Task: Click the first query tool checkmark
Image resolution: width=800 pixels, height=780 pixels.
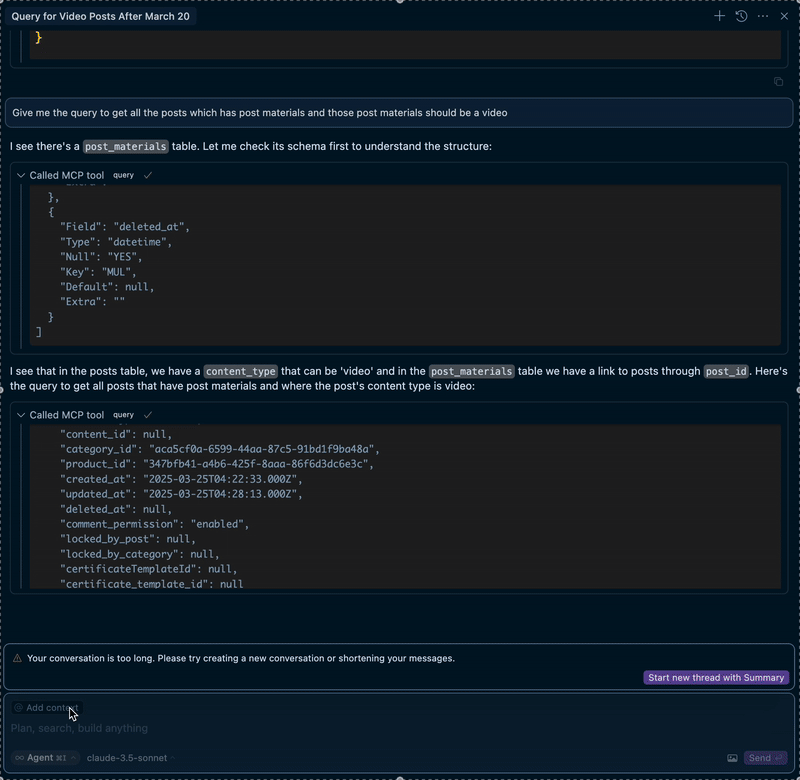Action: pos(148,176)
